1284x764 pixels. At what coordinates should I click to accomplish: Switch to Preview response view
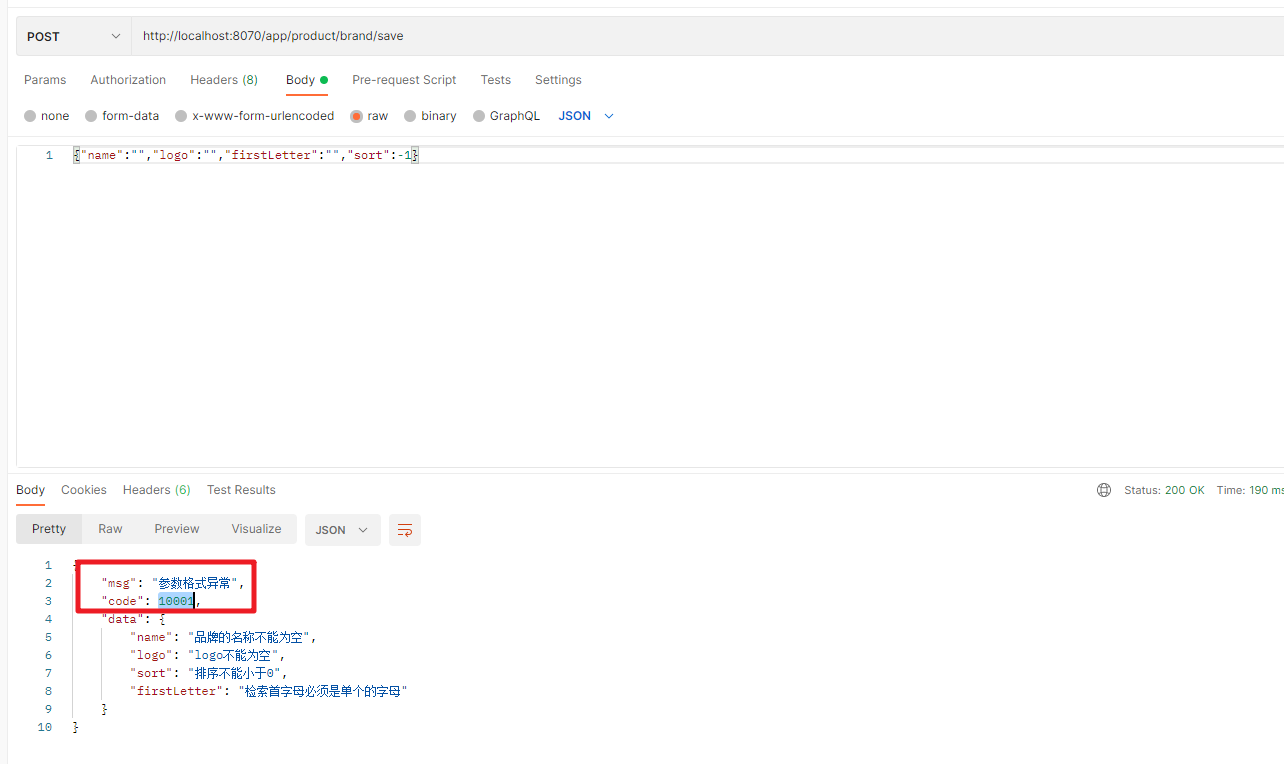click(177, 529)
